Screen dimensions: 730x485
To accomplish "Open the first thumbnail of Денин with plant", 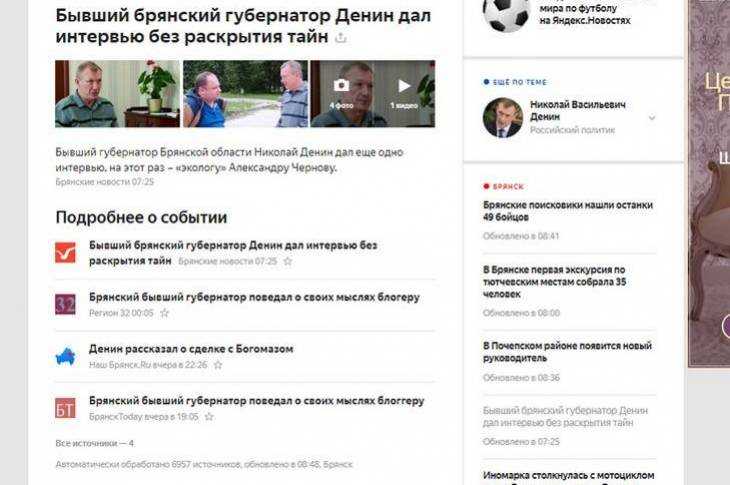I will pos(117,94).
